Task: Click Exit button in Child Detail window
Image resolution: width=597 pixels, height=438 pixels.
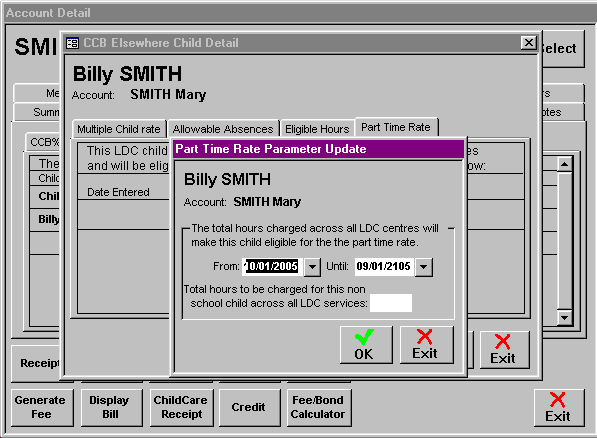Action: (x=504, y=350)
